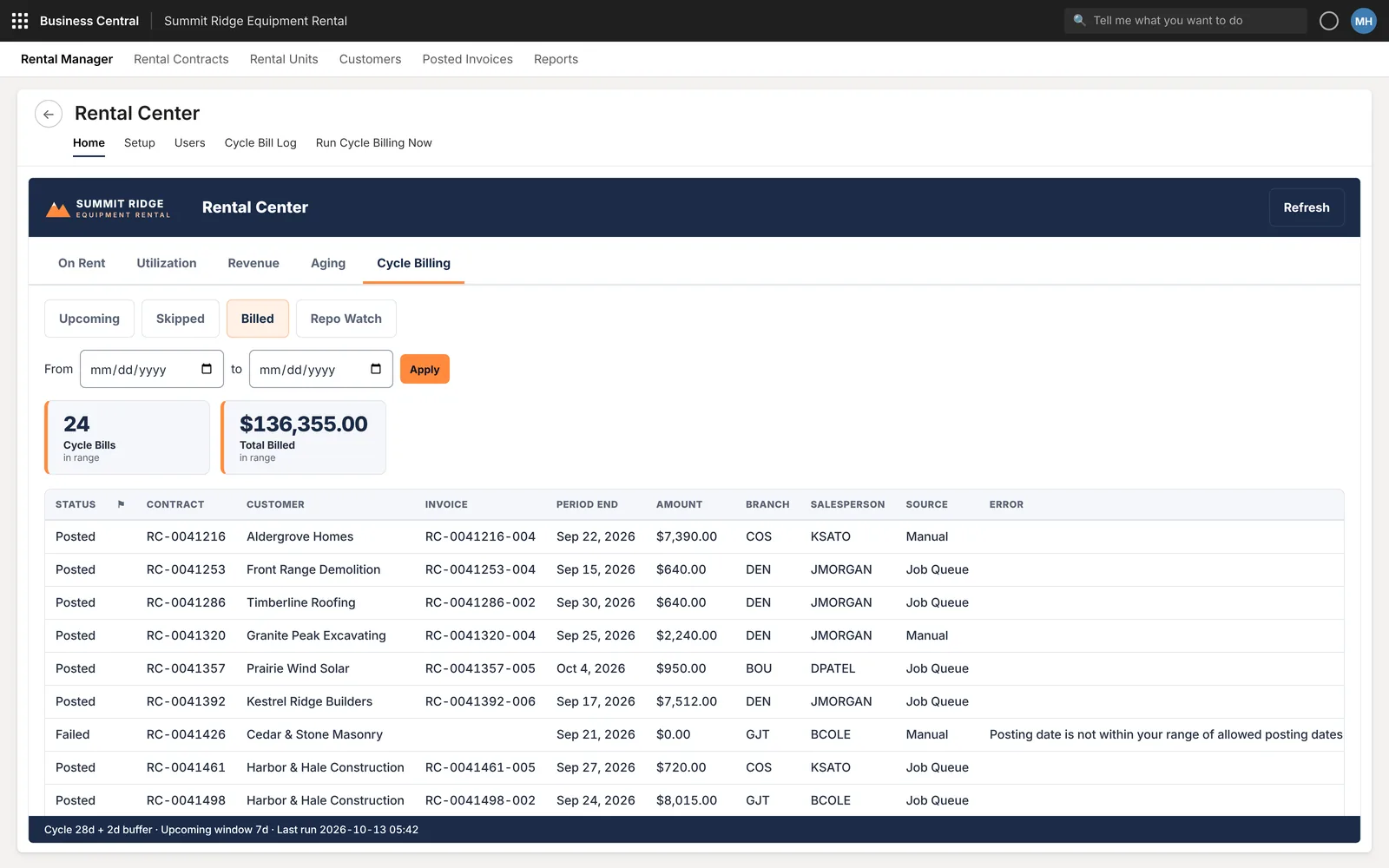Viewport: 1389px width, 868px height.
Task: Sort by the AMOUNT column header
Action: [x=679, y=504]
